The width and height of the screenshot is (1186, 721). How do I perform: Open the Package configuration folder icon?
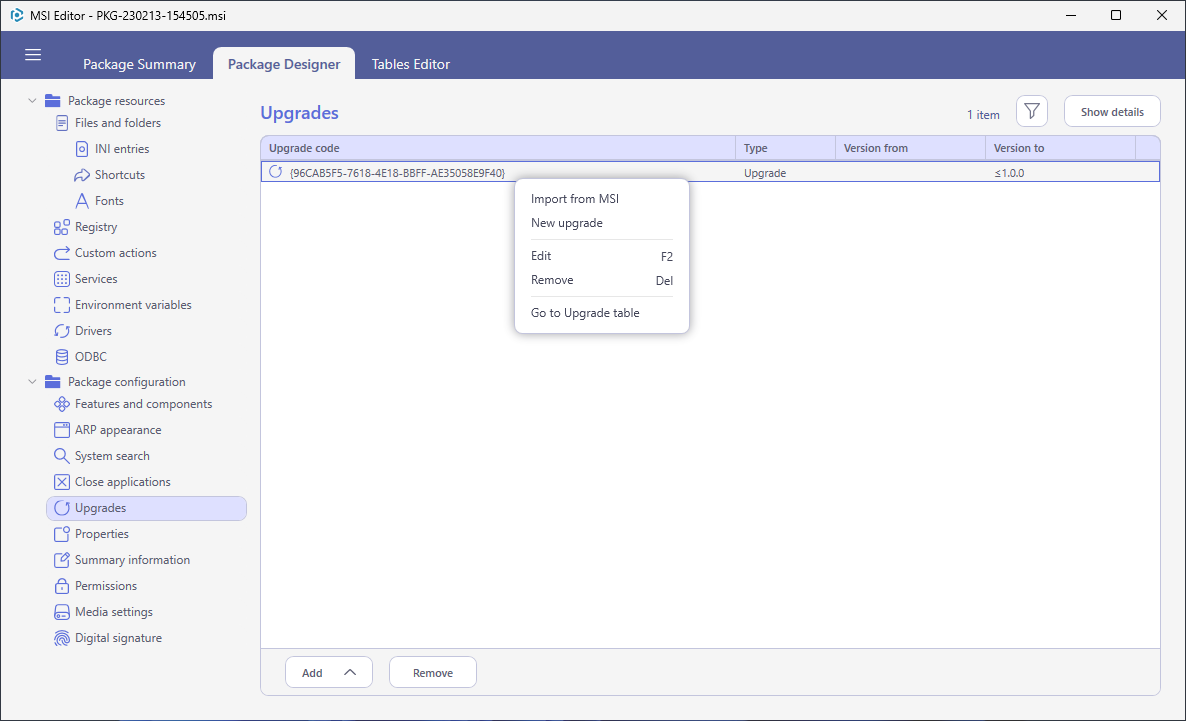tap(52, 382)
